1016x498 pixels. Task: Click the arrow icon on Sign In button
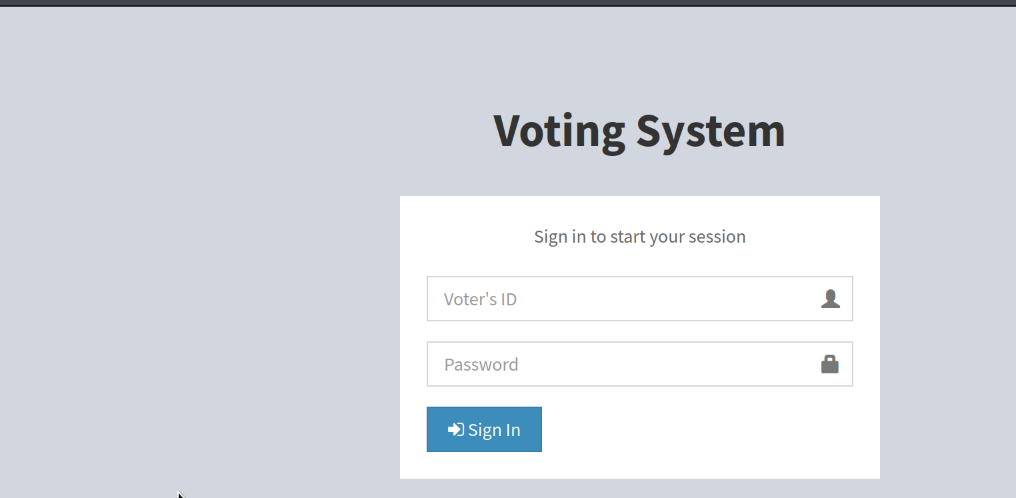point(456,429)
